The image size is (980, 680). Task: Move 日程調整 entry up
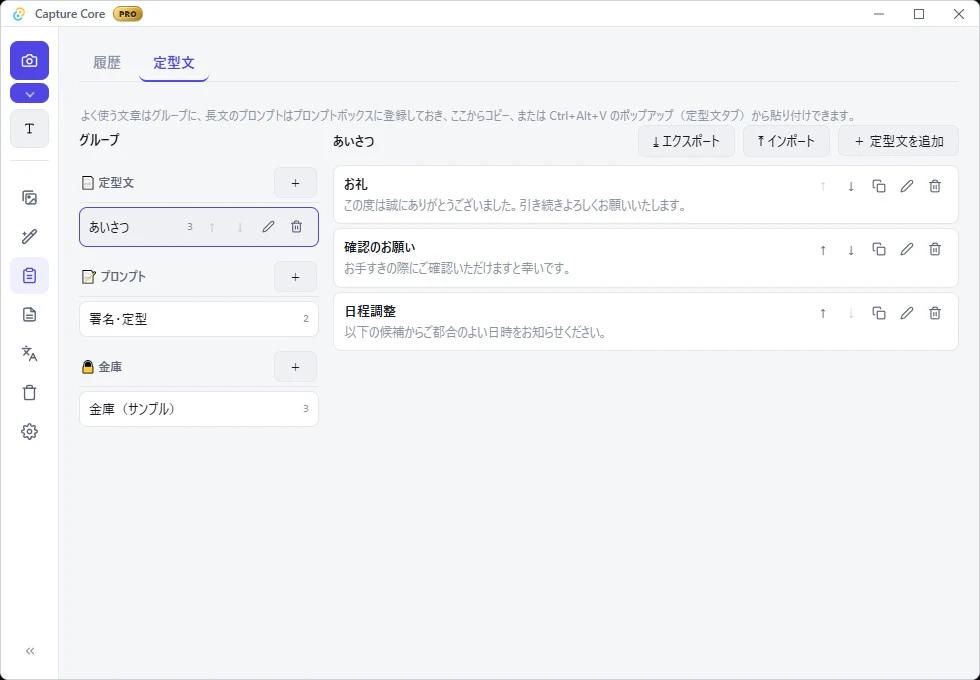[823, 313]
